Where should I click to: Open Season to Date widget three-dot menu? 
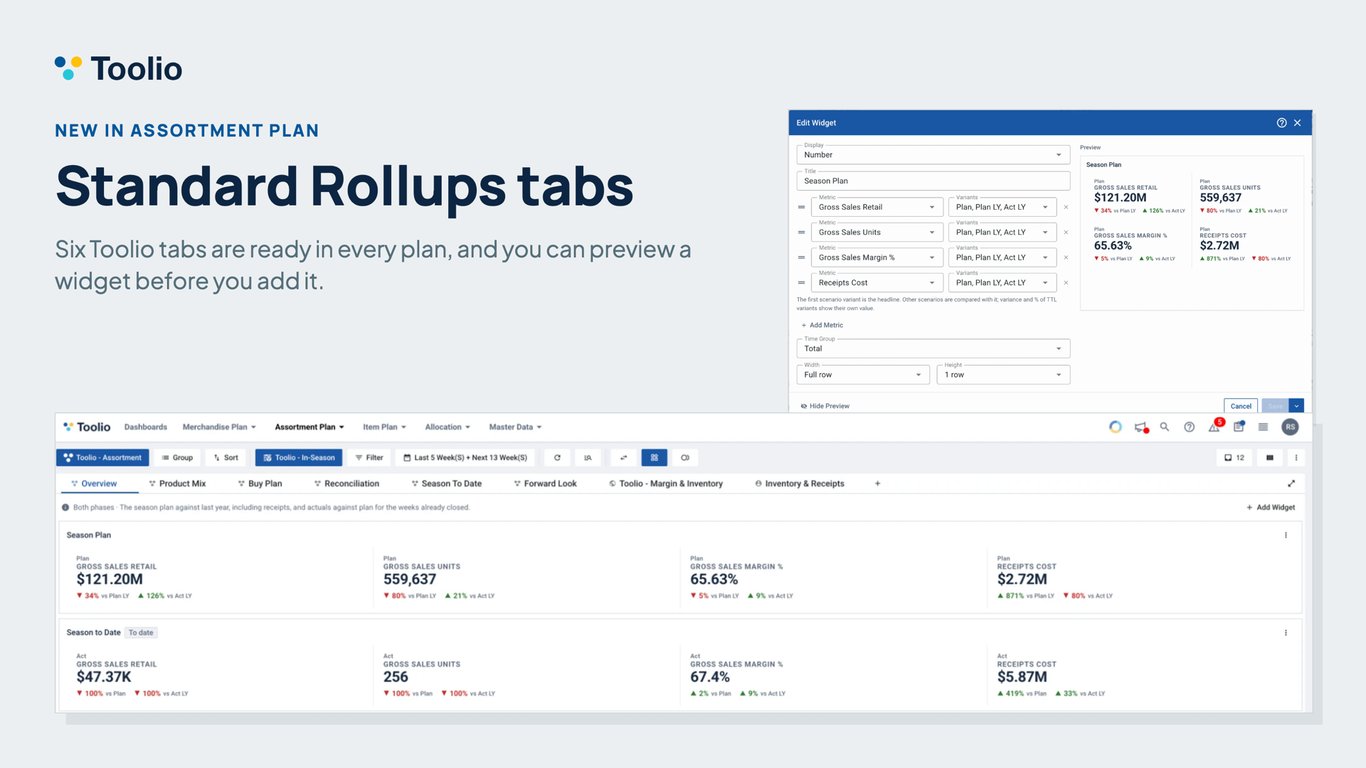click(1286, 632)
